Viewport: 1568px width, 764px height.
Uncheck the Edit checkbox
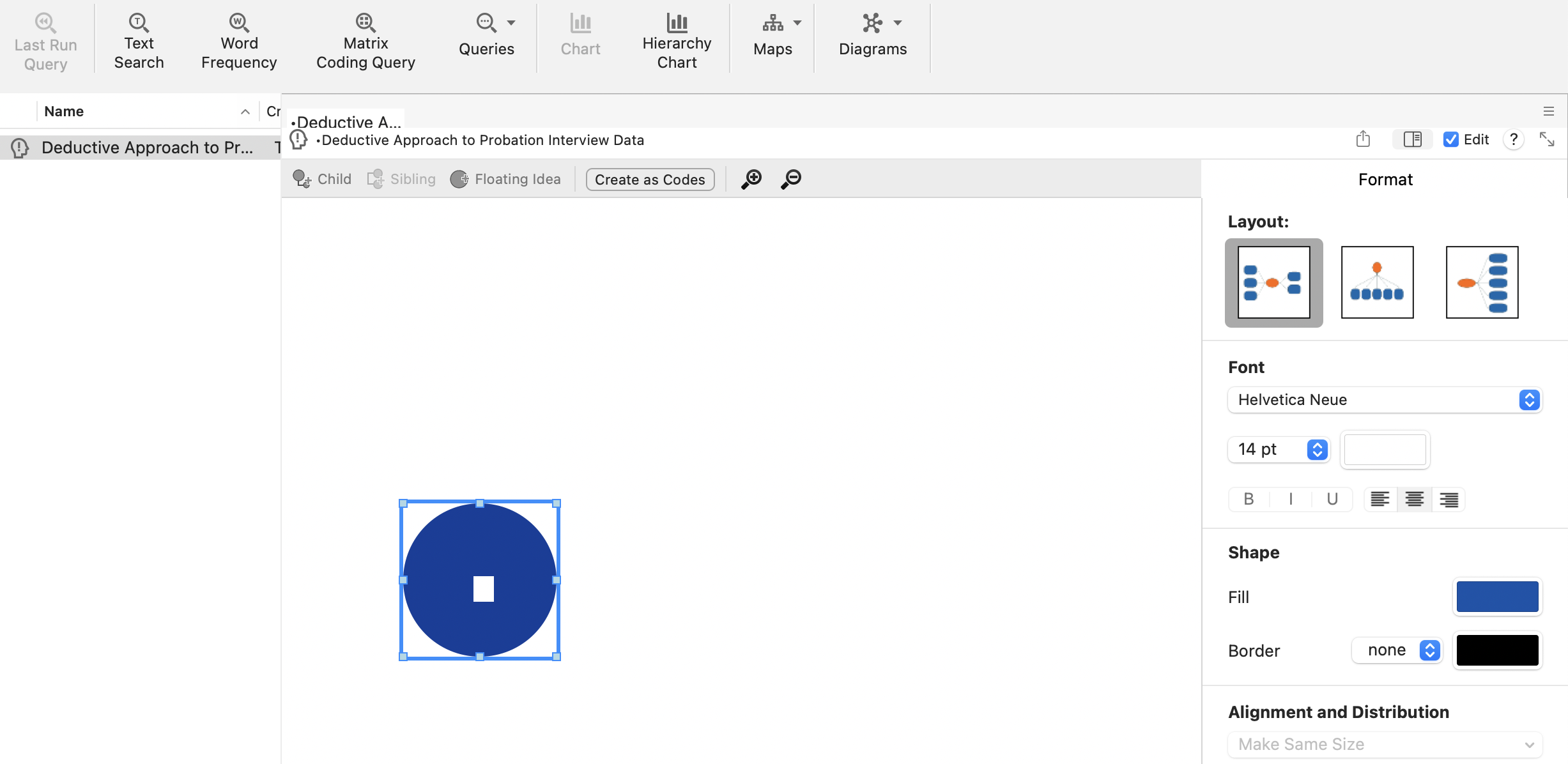coord(1451,139)
